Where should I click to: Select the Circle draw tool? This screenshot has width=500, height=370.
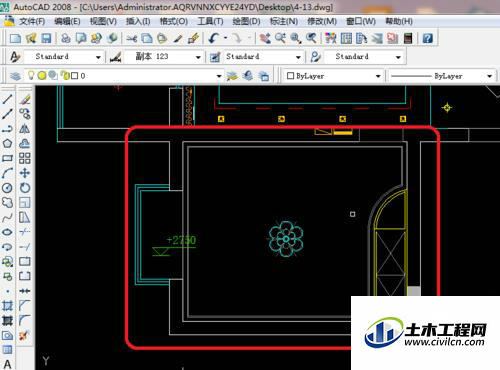[x=7, y=188]
